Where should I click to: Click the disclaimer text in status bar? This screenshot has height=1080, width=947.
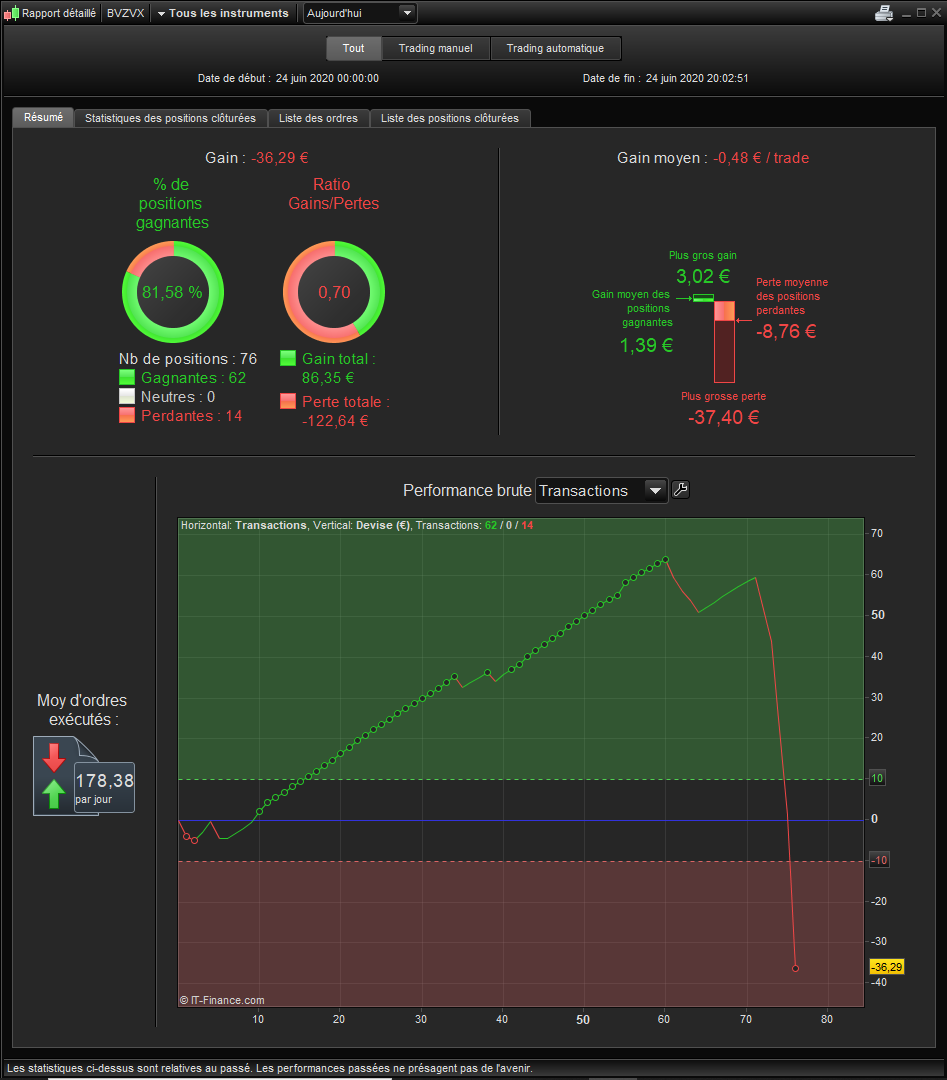coord(269,1068)
